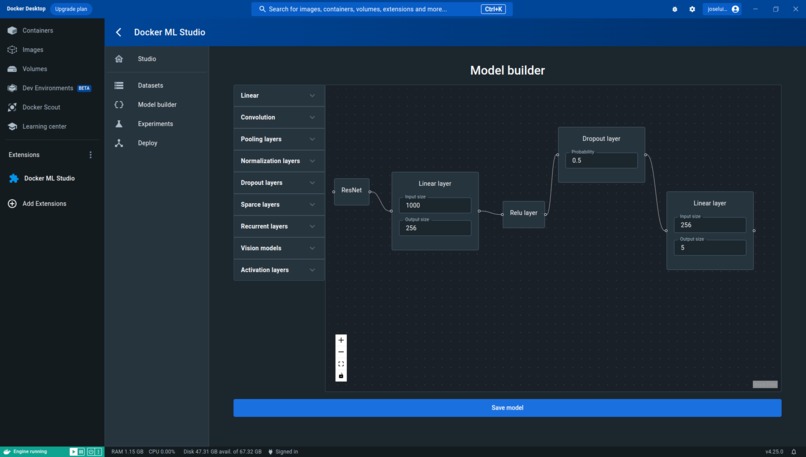Expand the Dropout layers category

click(x=279, y=182)
